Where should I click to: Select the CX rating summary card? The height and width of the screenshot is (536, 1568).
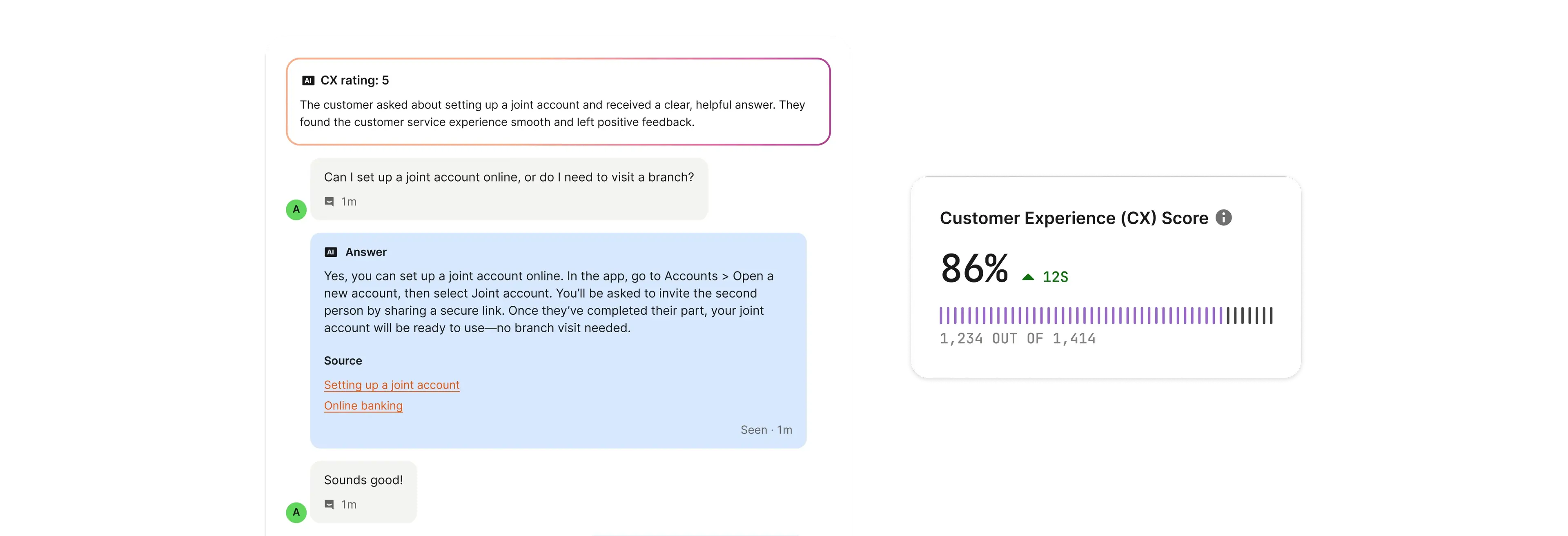558,102
